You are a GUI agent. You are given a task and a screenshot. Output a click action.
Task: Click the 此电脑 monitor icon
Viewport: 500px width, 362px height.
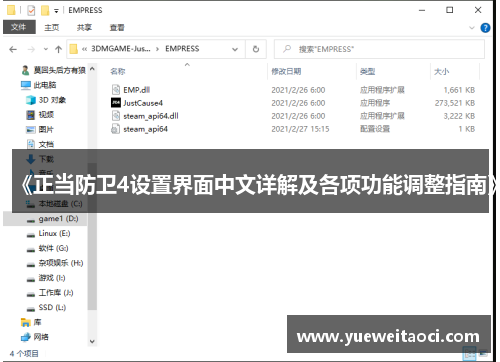[26, 85]
